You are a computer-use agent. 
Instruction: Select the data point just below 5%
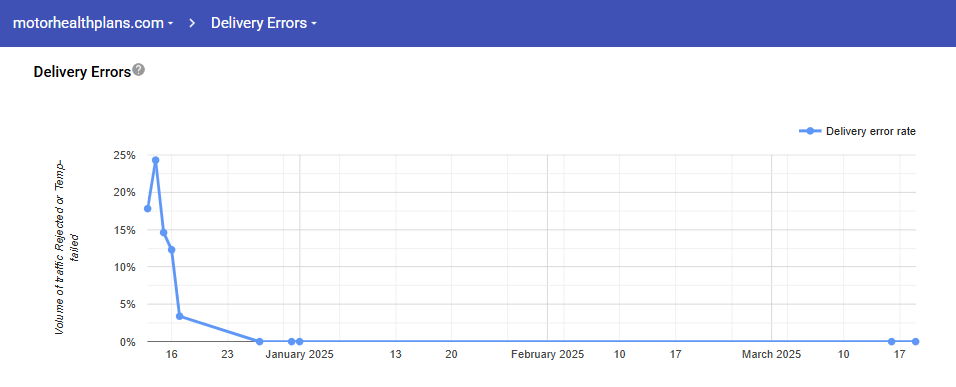[179, 316]
